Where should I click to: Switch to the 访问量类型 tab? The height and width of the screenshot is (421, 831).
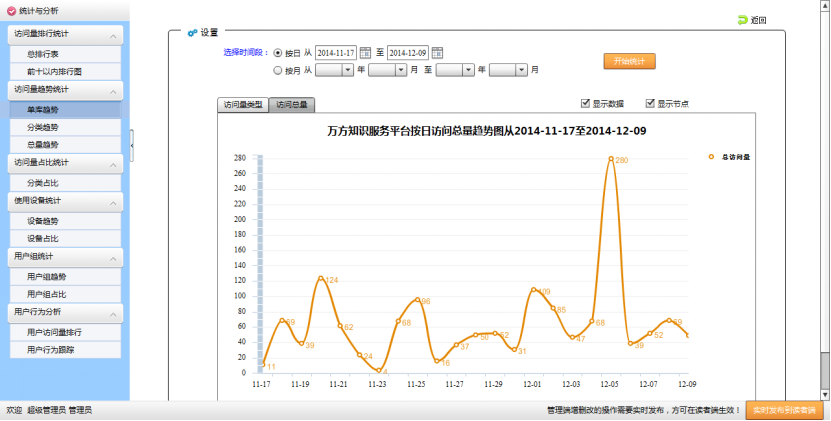[243, 104]
